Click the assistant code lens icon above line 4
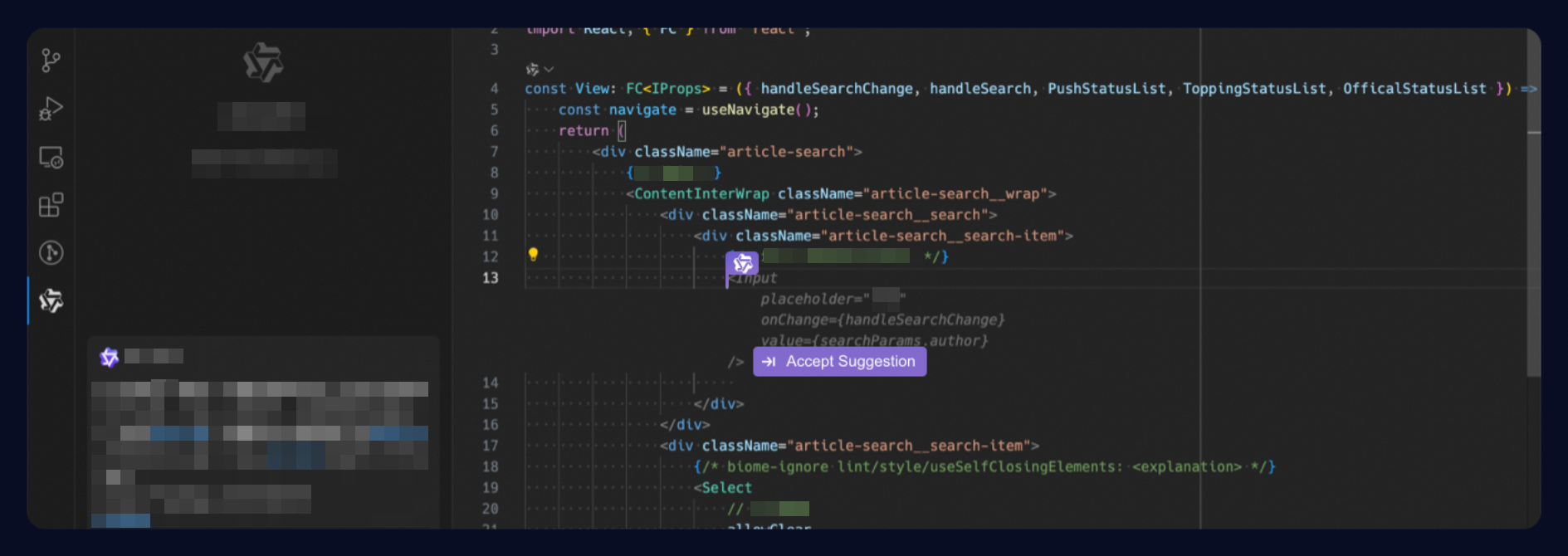Image resolution: width=1568 pixels, height=556 pixels. pos(532,70)
